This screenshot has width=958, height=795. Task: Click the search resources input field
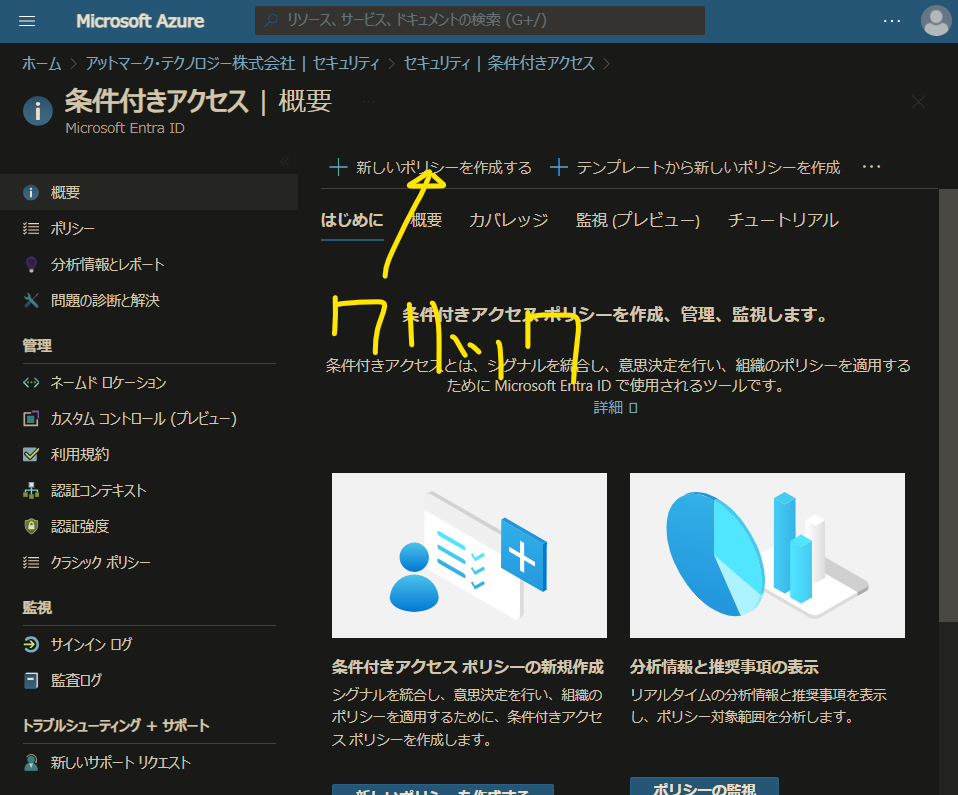pyautogui.click(x=480, y=20)
